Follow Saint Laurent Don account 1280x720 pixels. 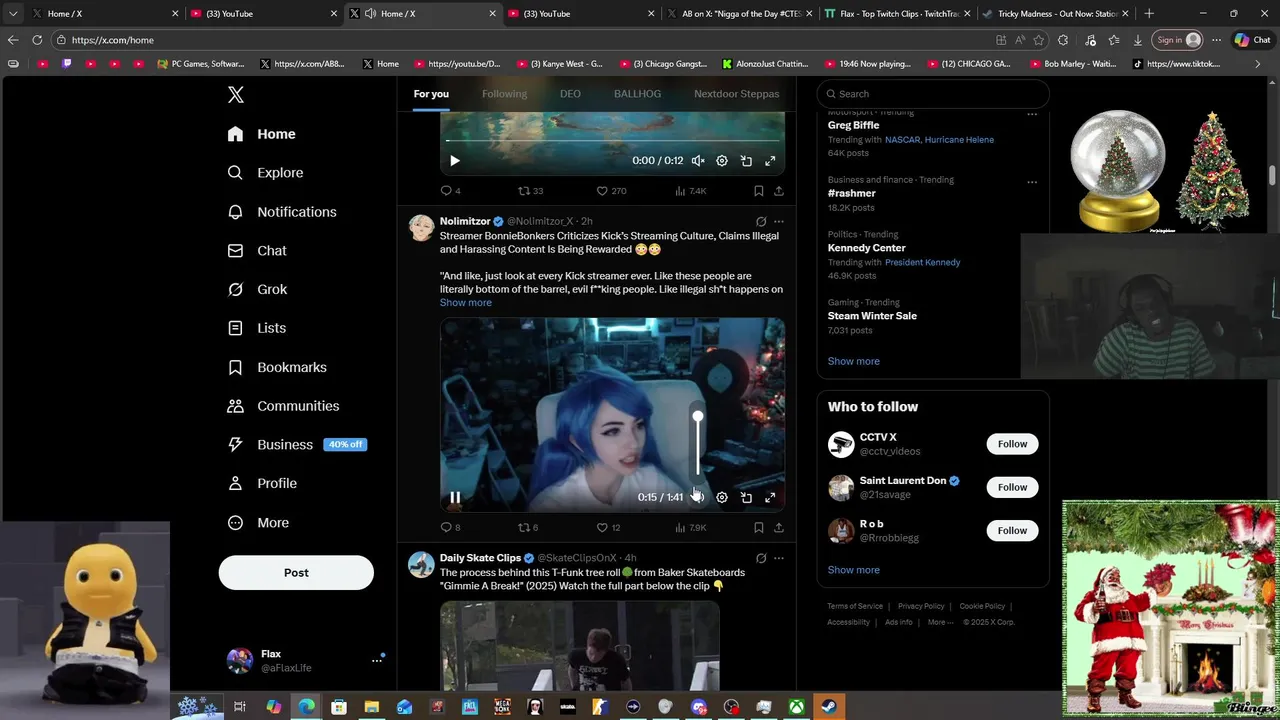point(1012,487)
